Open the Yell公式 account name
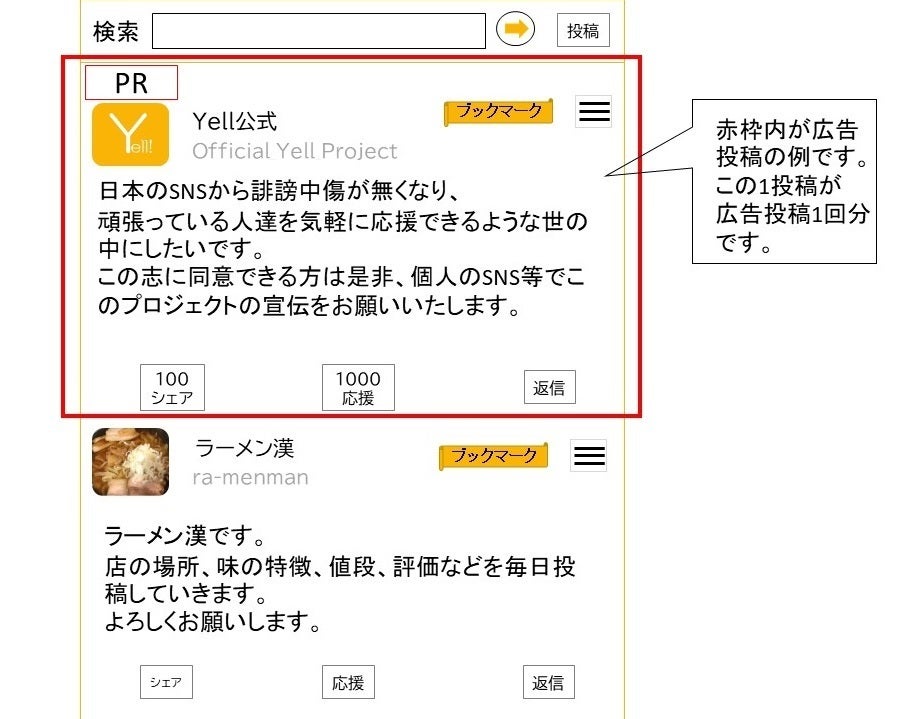This screenshot has width=899, height=719. (234, 121)
